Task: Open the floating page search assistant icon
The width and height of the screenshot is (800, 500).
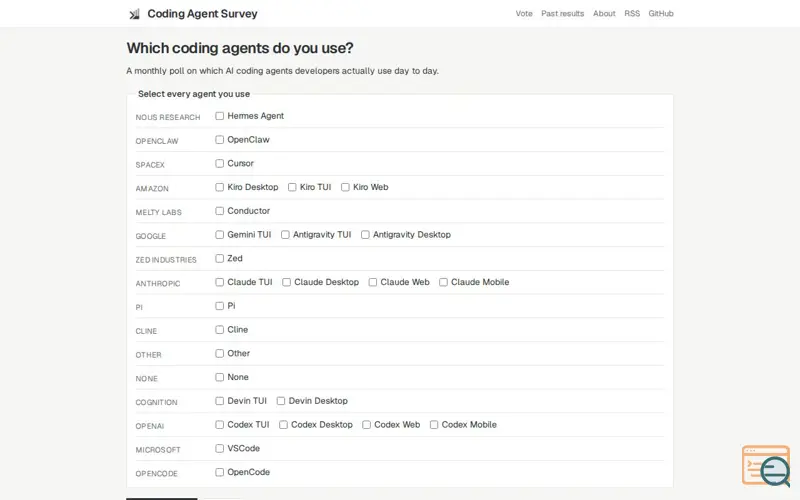Action: [x=766, y=466]
